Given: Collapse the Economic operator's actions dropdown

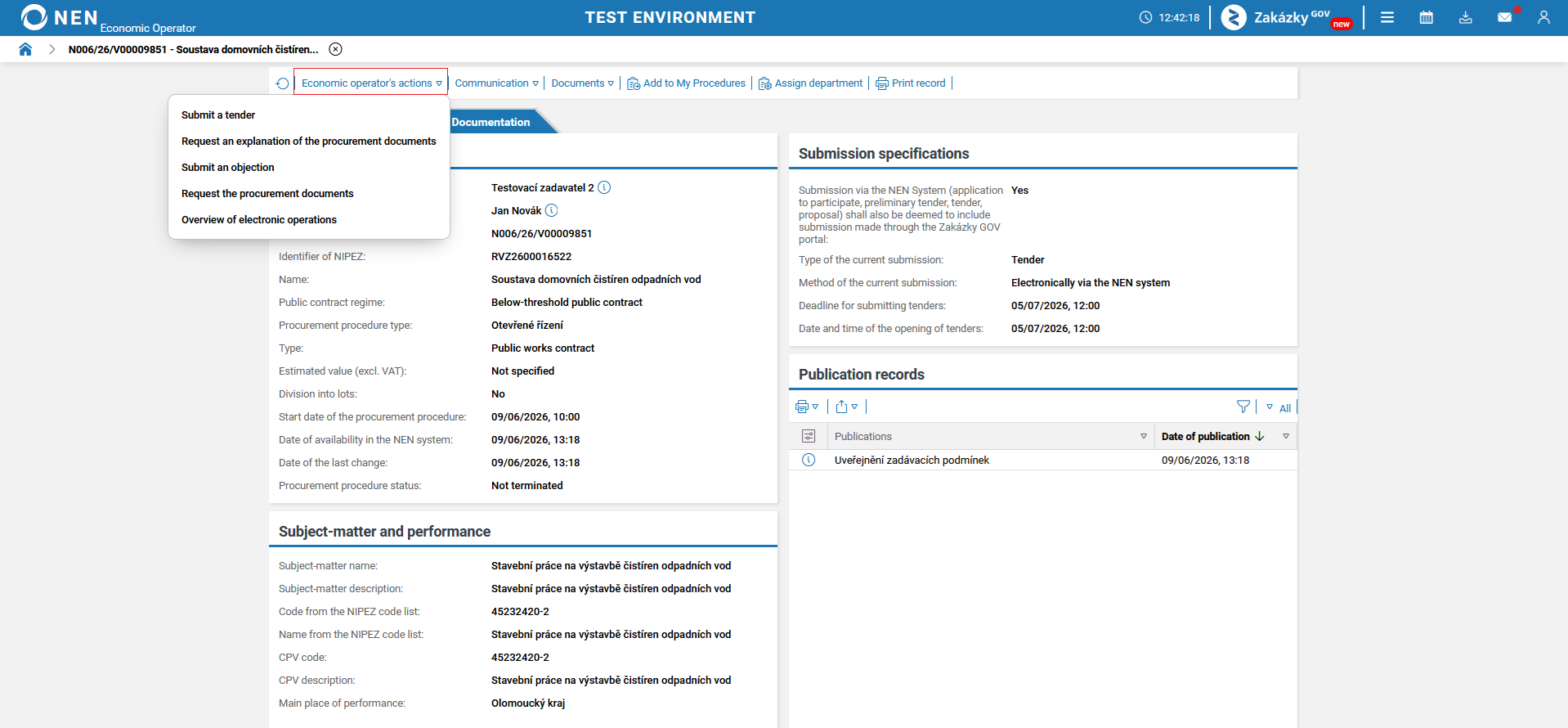Looking at the screenshot, I should pos(439,83).
